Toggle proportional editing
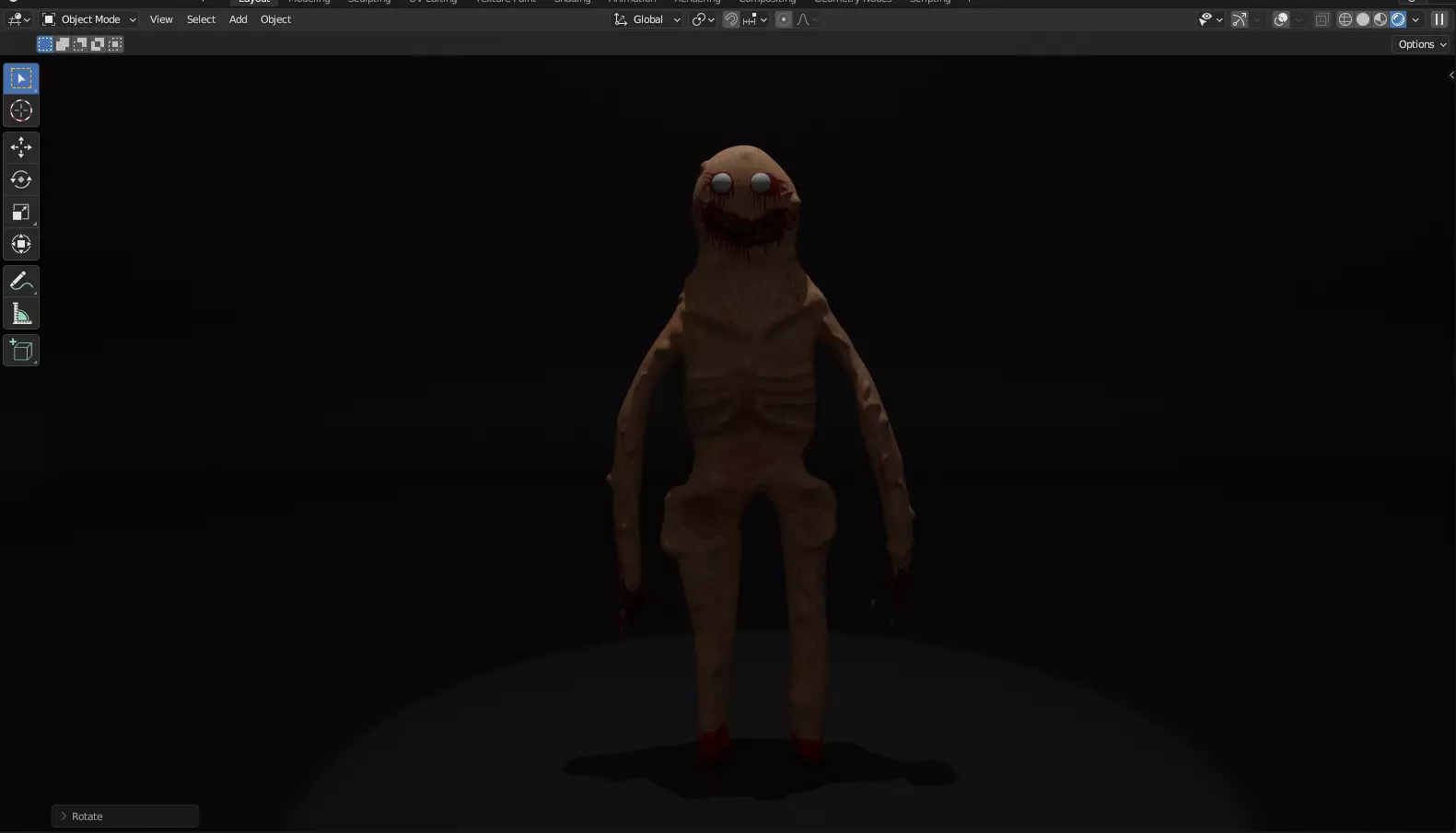 coord(784,19)
